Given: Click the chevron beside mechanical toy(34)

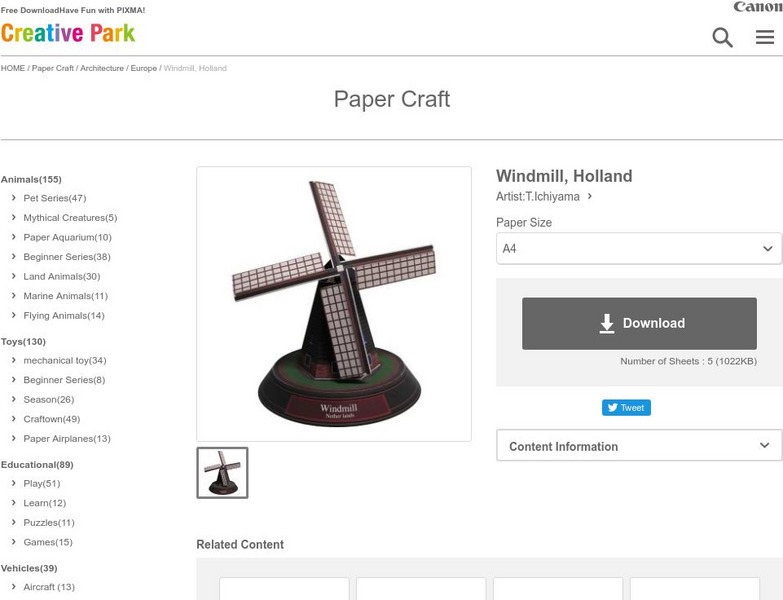Looking at the screenshot, I should (x=13, y=360).
